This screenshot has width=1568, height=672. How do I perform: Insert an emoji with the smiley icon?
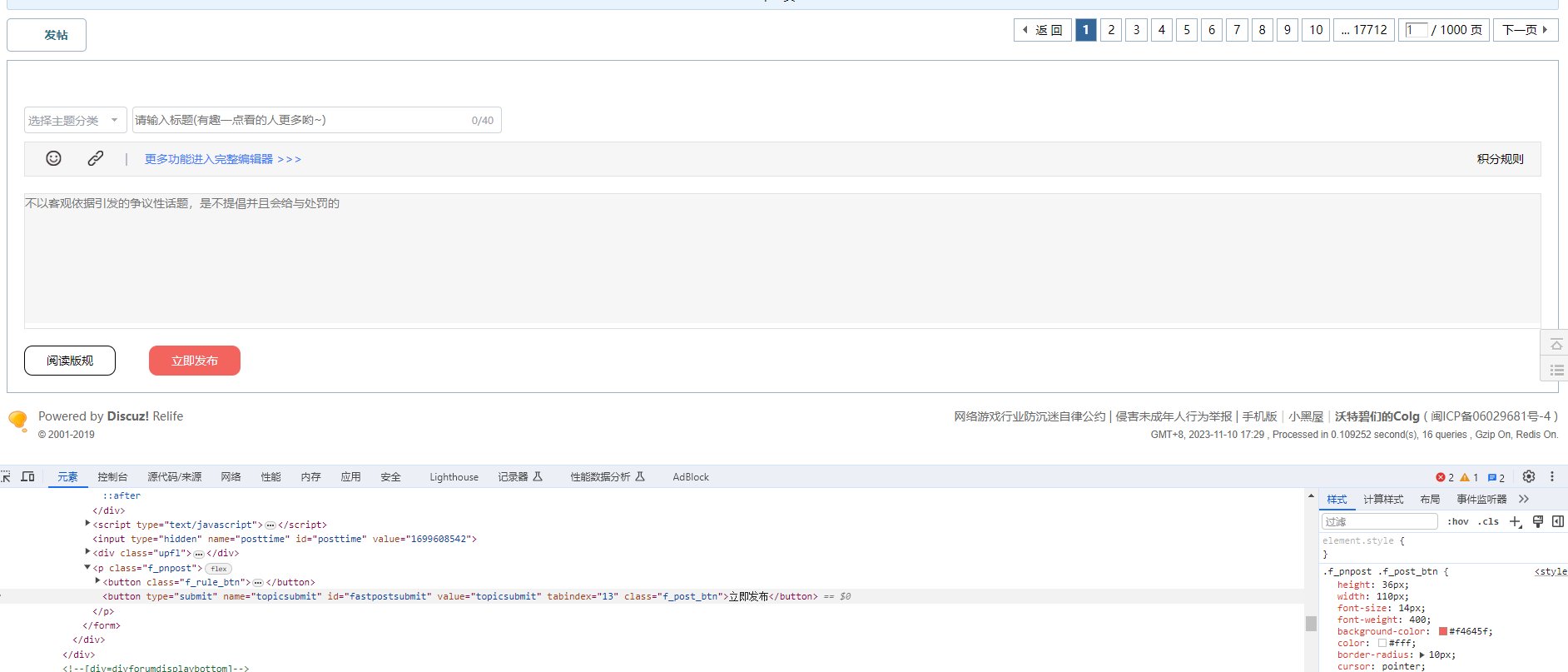[x=53, y=158]
